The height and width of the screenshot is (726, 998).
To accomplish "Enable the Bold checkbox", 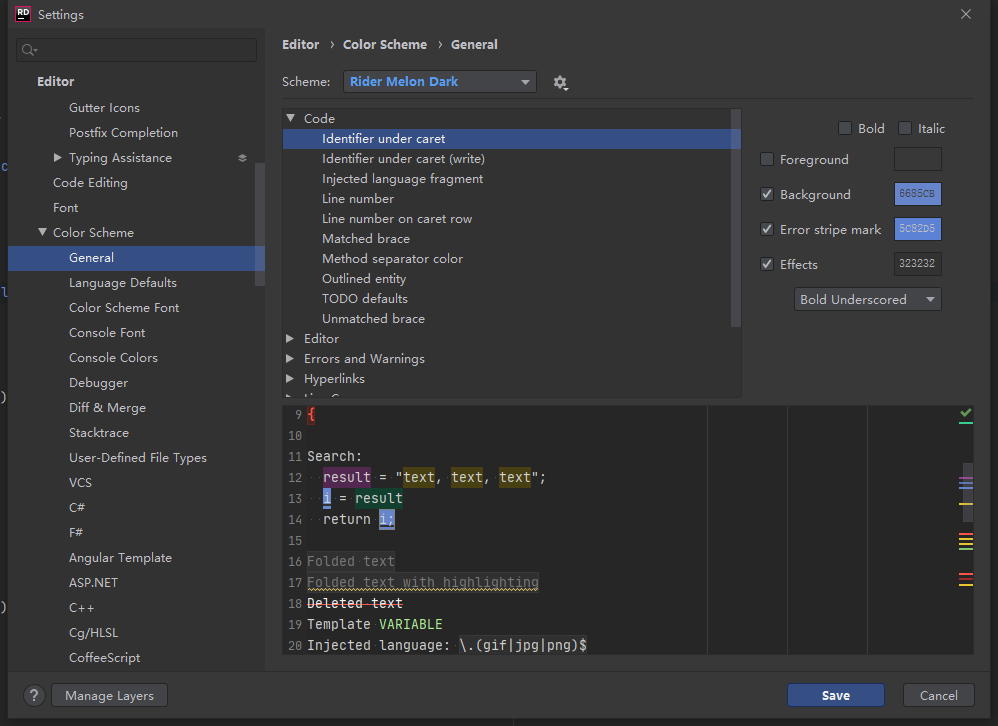I will coord(843,128).
